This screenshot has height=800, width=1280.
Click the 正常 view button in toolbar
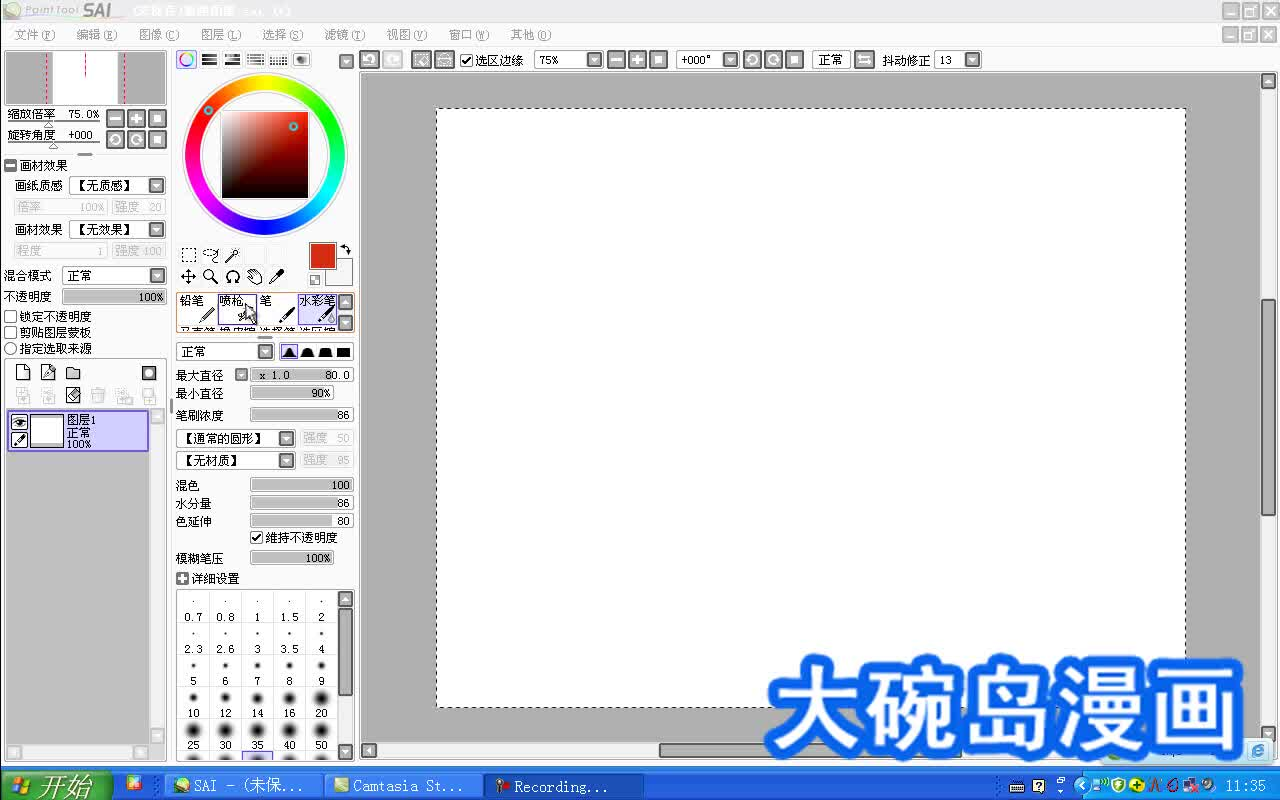(831, 60)
